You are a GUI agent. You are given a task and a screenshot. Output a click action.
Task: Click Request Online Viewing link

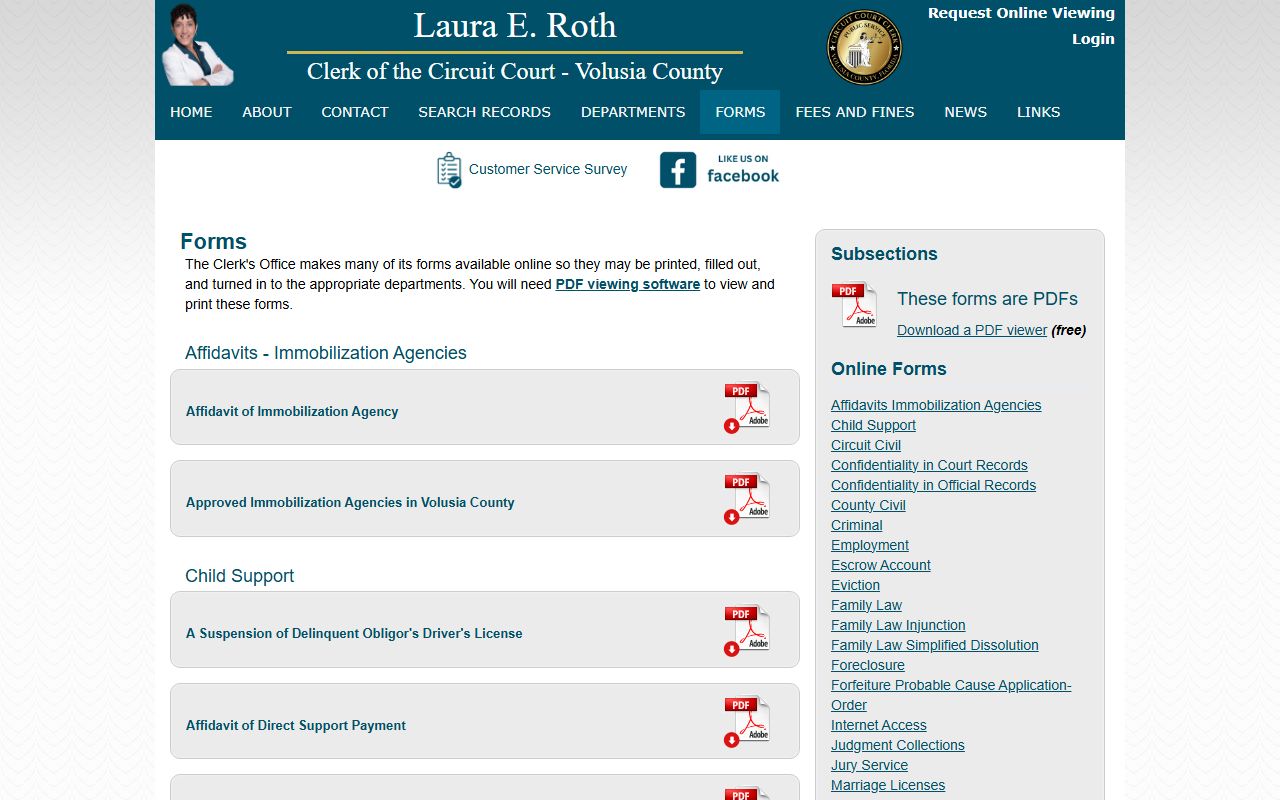(1021, 13)
